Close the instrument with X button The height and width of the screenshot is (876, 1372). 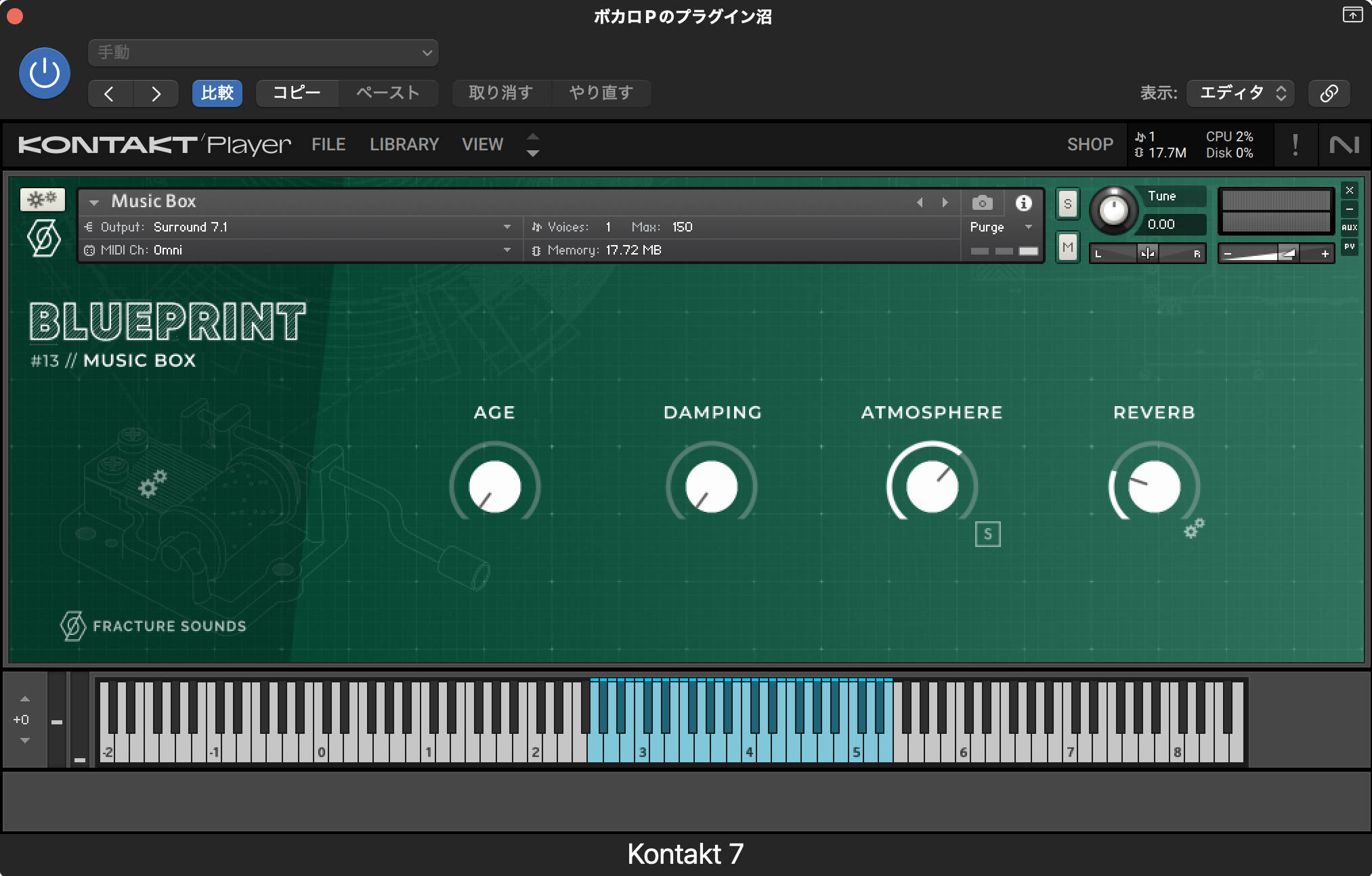pos(1349,190)
